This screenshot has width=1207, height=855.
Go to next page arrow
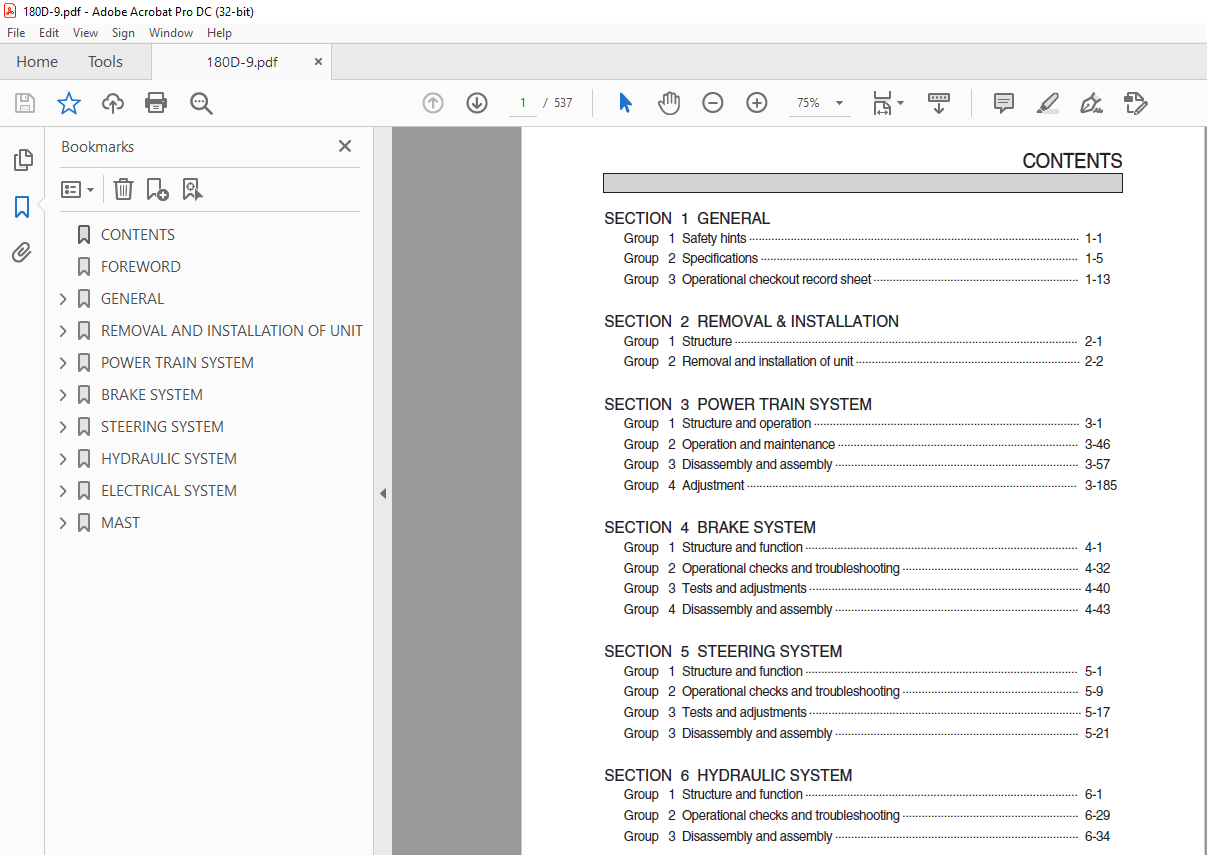pos(477,103)
